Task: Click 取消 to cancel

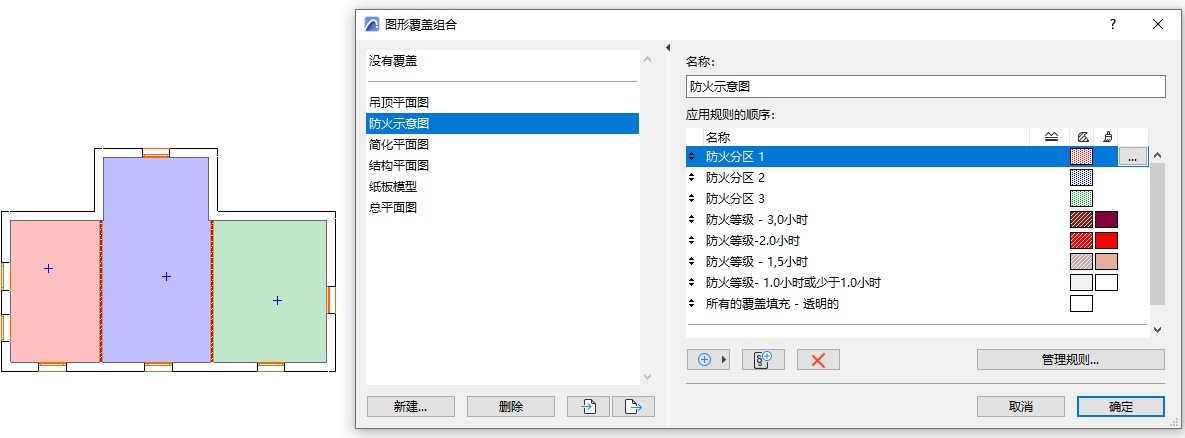Action: click(x=1020, y=406)
